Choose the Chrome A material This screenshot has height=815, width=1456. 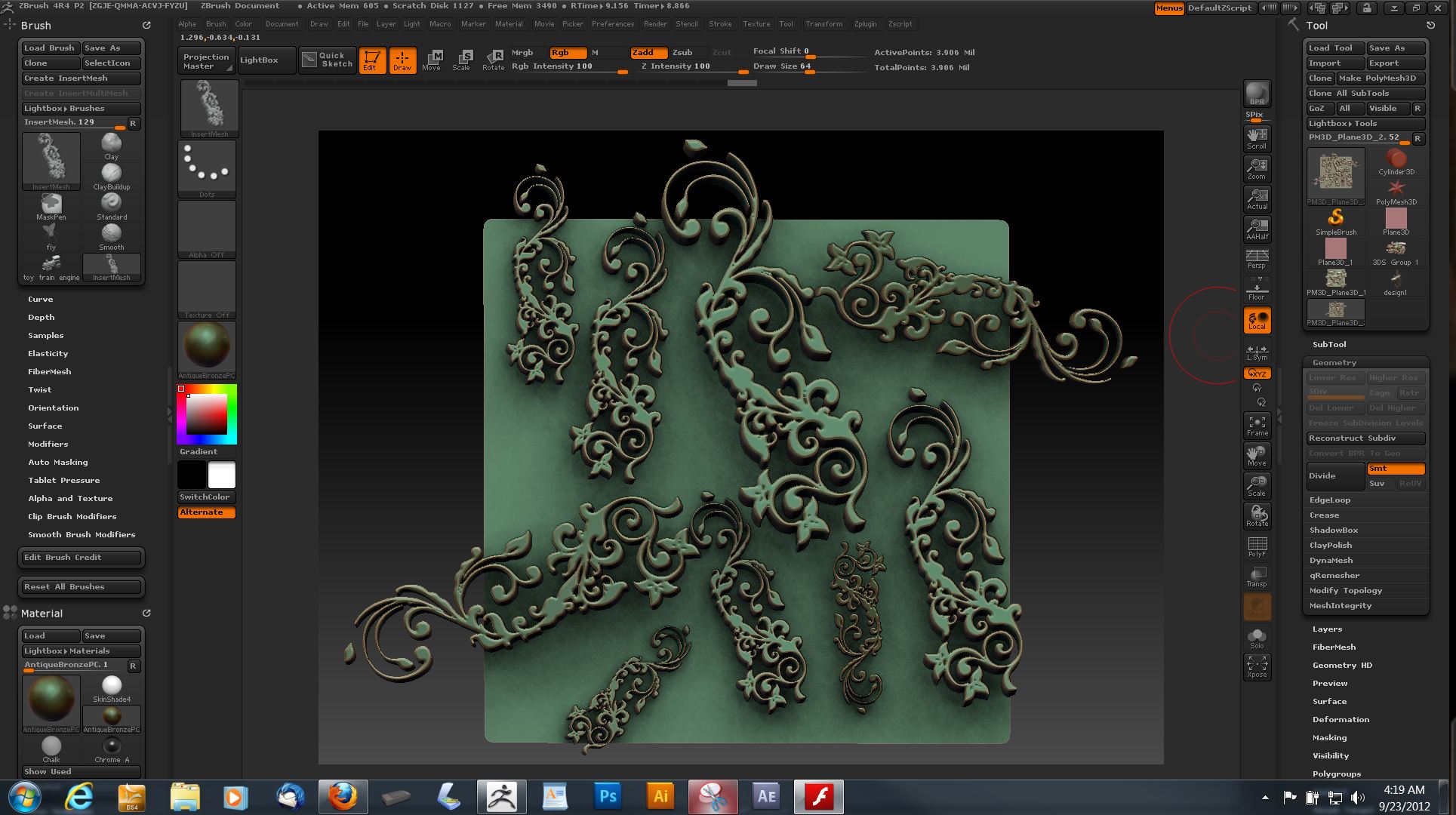tap(112, 749)
